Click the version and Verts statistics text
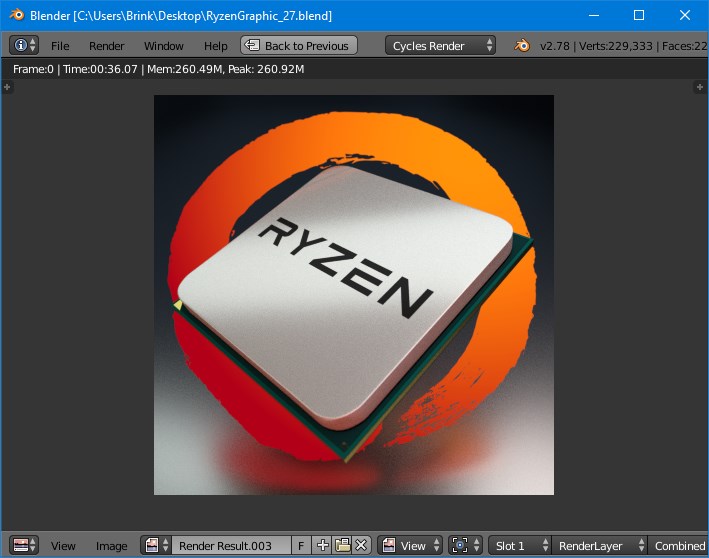 [624, 46]
